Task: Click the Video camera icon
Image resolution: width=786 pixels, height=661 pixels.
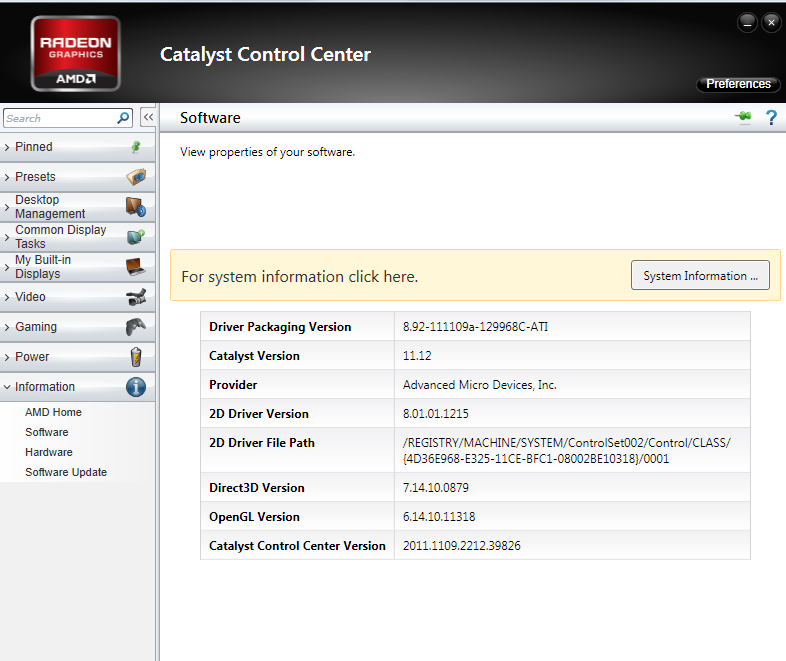Action: click(x=136, y=297)
